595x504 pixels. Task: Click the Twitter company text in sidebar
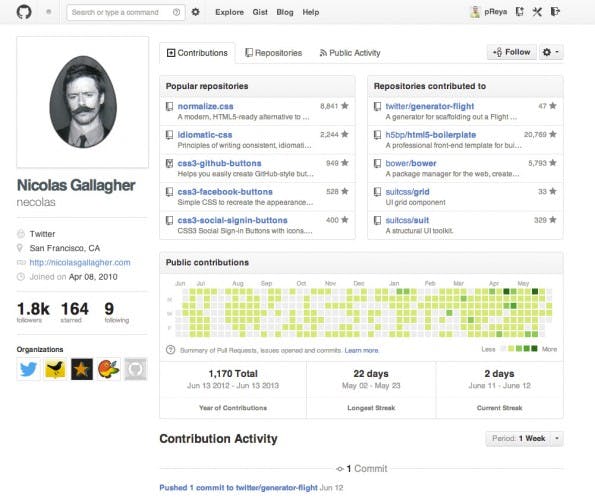42,234
